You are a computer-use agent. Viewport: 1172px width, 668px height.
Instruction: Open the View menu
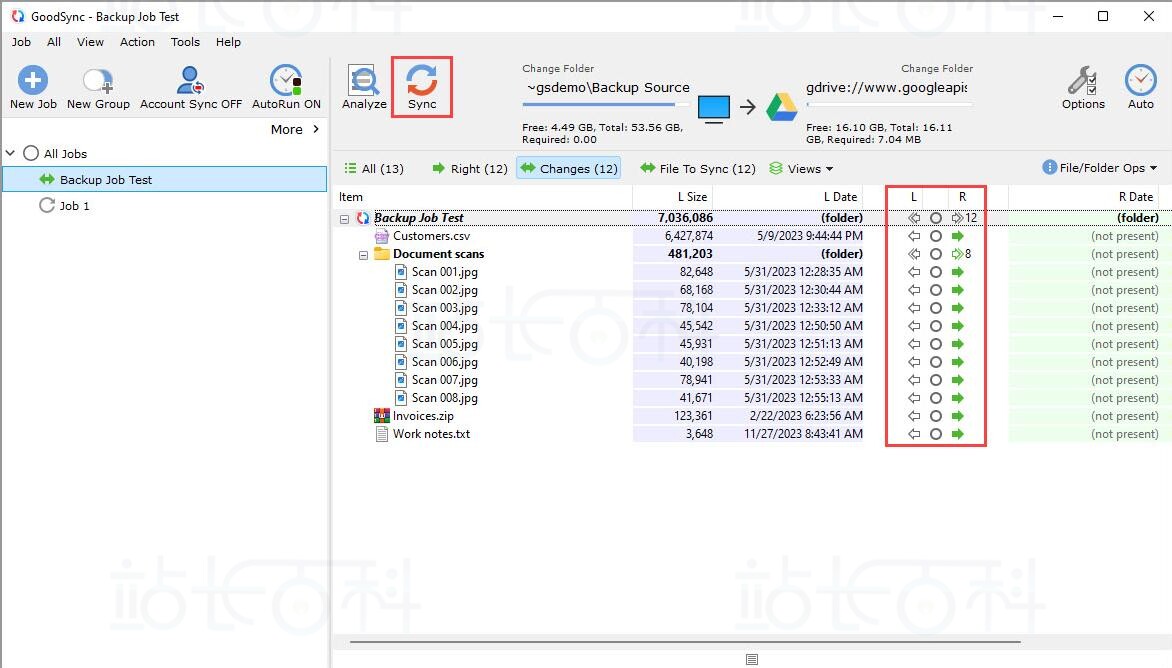point(90,42)
